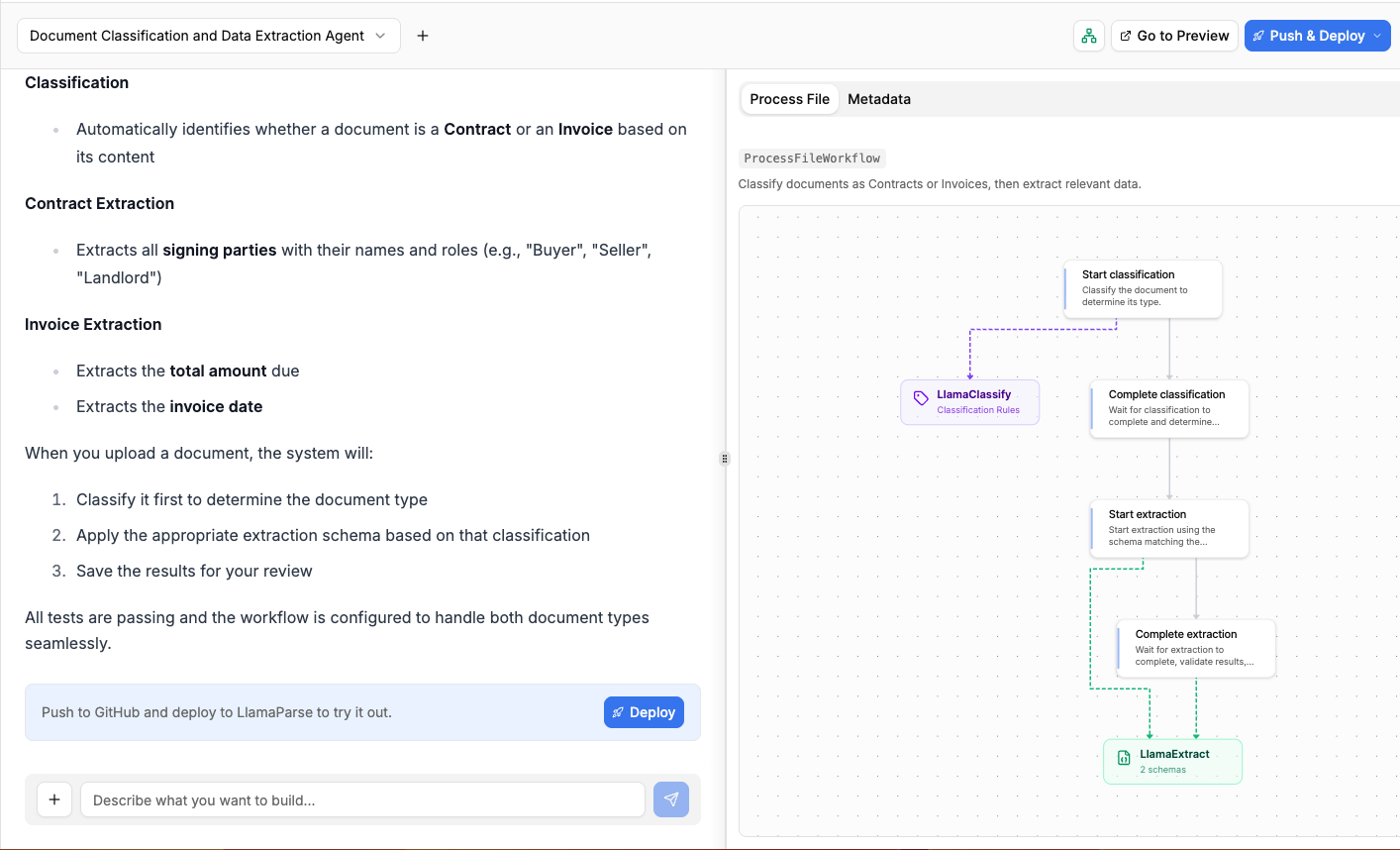This screenshot has height=850, width=1400.
Task: Open the green workflow graph icon in toolbar
Action: pyautogui.click(x=1089, y=35)
